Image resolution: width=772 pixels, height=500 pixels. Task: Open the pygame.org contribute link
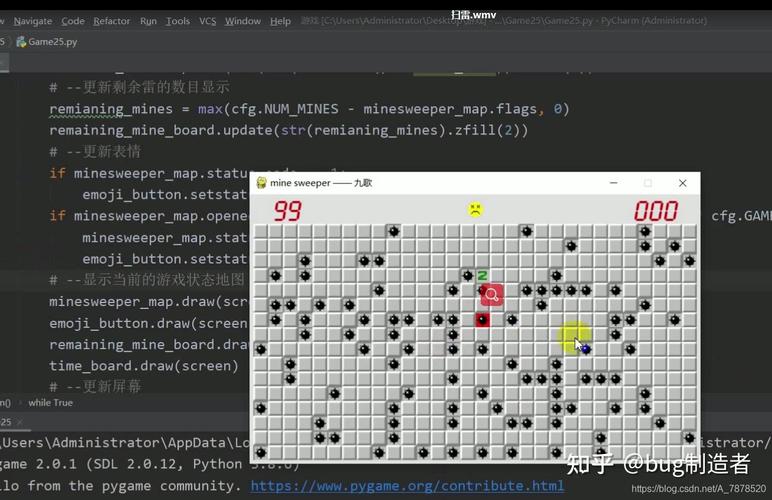[x=407, y=486]
